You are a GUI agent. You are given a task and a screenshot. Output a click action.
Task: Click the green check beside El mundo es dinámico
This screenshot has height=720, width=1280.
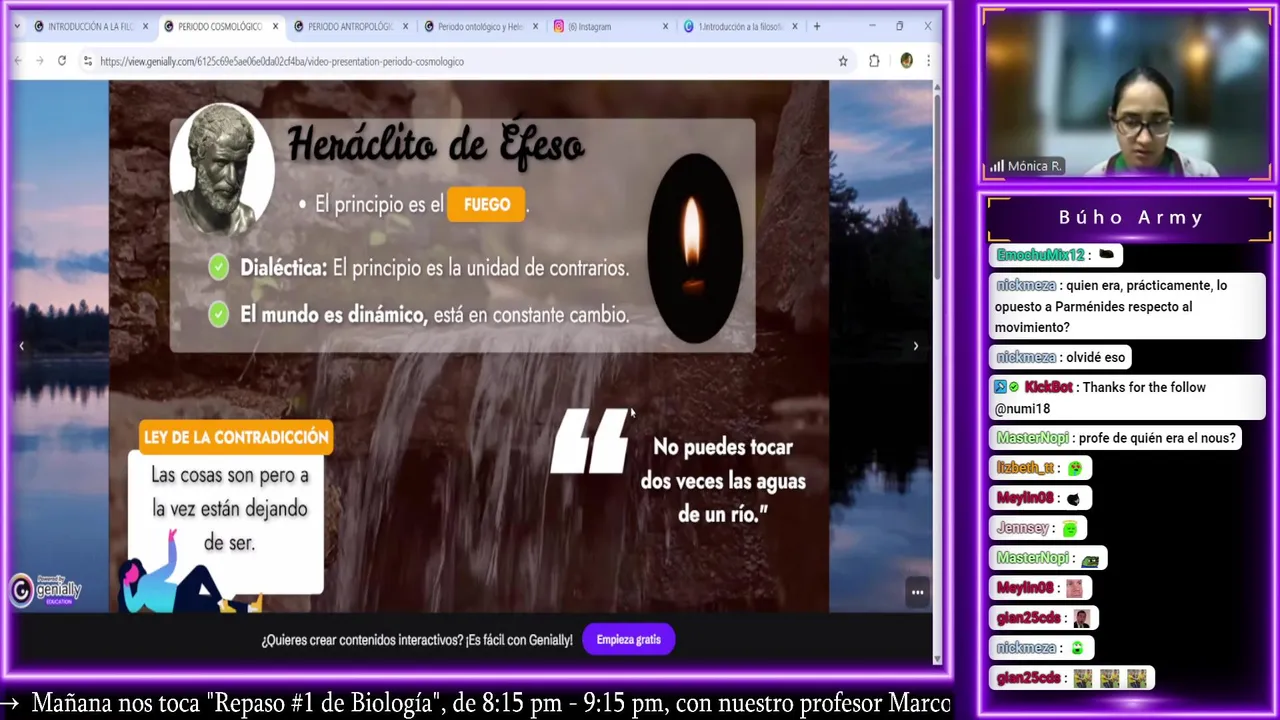coord(219,314)
